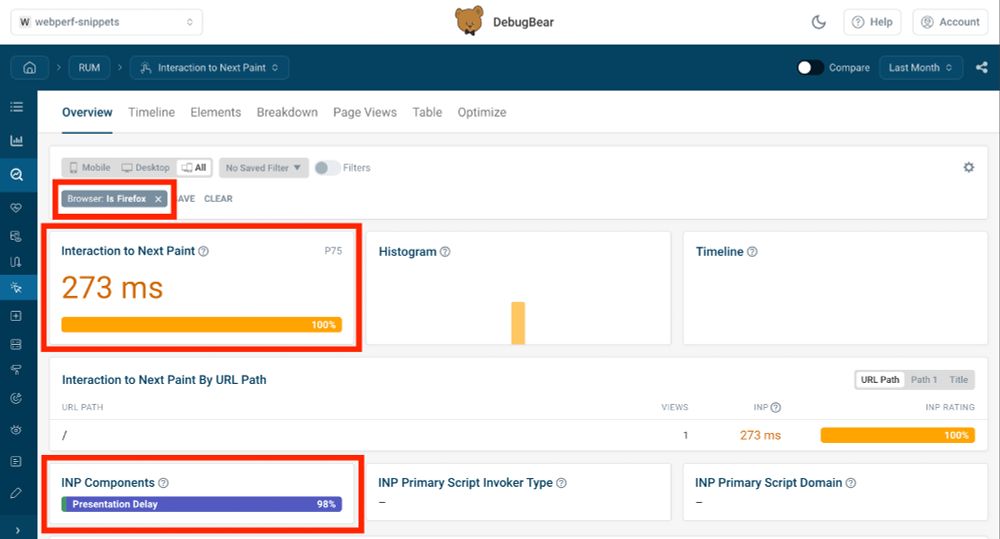Screen dimensions: 1000x539
Task: Click the plus-square sidebar icon
Action: pyautogui.click(x=17, y=316)
